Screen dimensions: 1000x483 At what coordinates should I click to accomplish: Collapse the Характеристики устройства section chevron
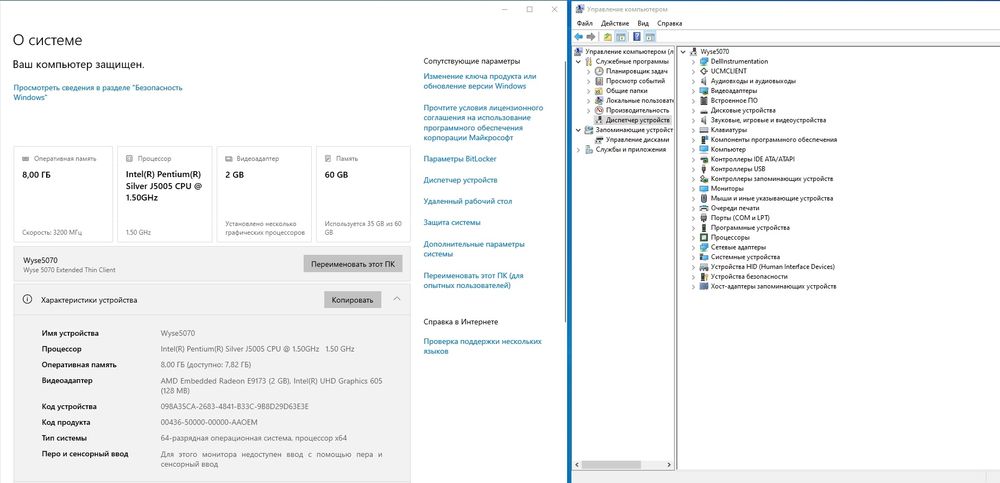tap(397, 299)
